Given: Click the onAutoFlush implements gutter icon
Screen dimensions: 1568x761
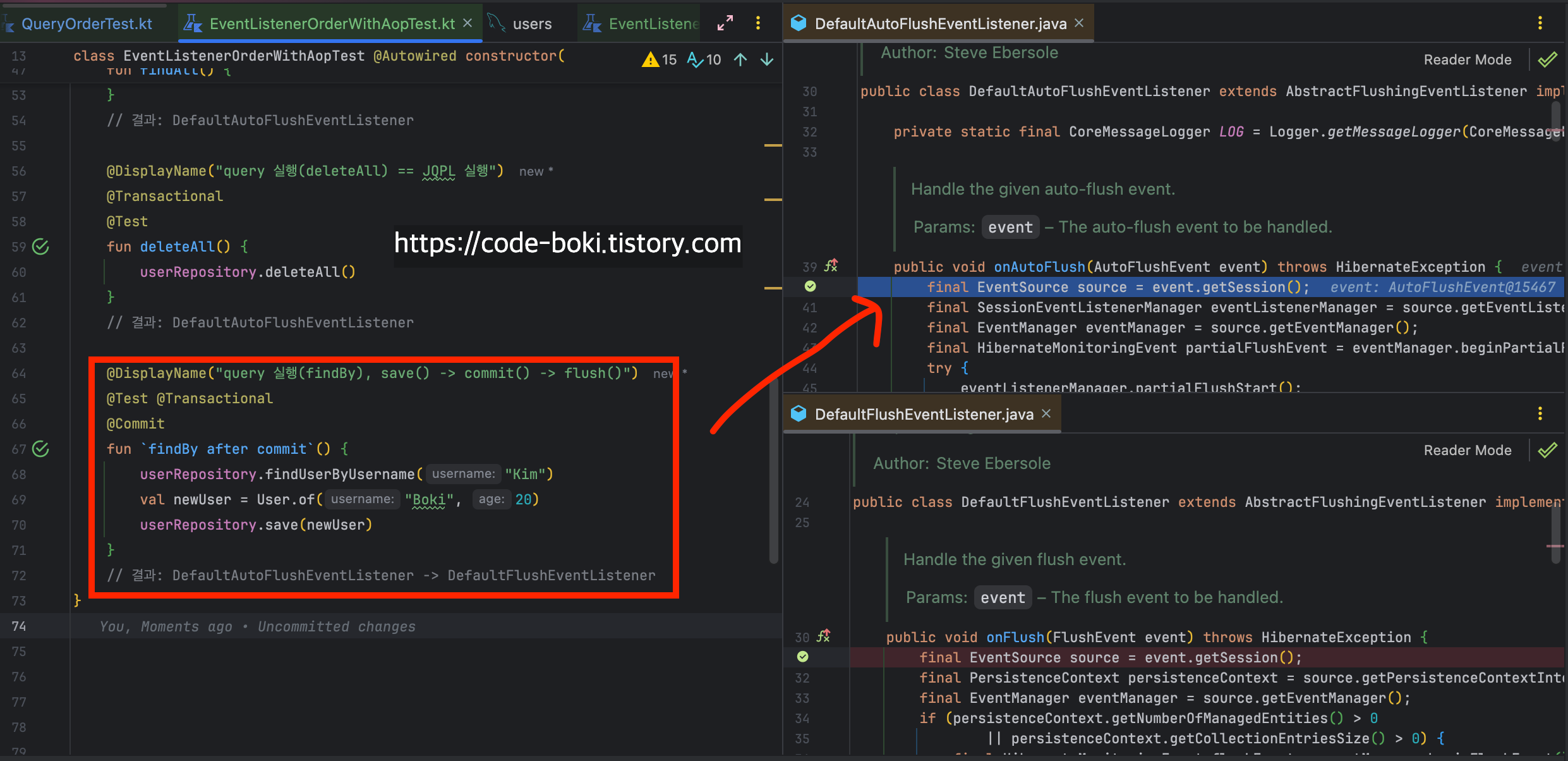Looking at the screenshot, I should click(x=831, y=266).
